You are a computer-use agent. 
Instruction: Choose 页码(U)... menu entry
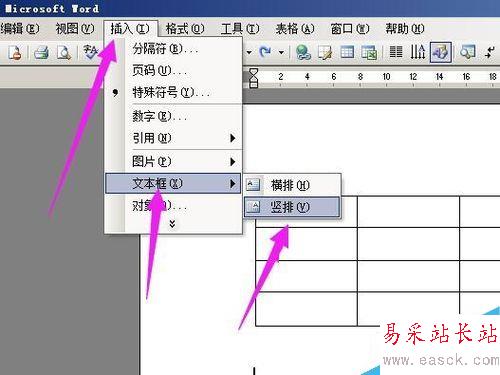[173, 70]
